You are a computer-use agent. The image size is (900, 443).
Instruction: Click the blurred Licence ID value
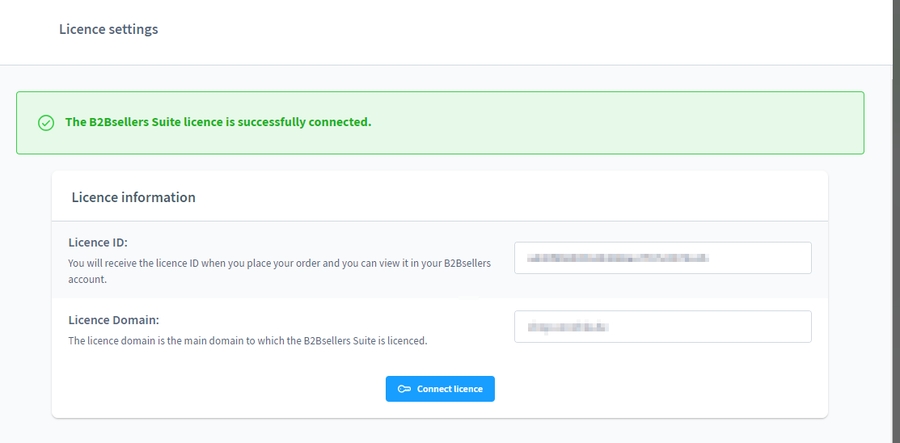point(618,258)
